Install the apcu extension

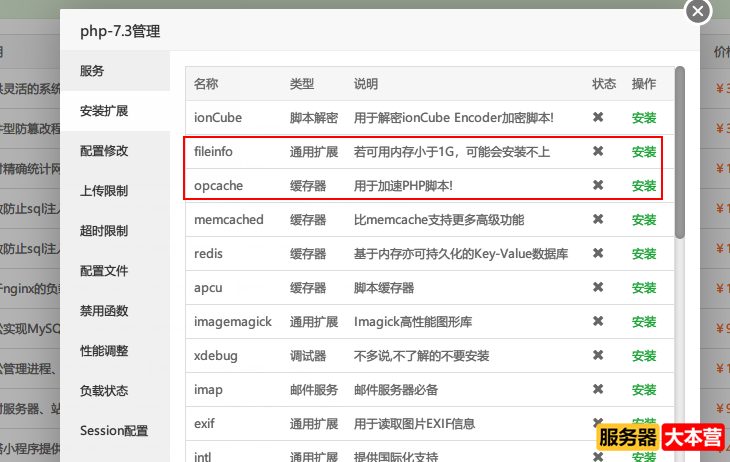(644, 288)
